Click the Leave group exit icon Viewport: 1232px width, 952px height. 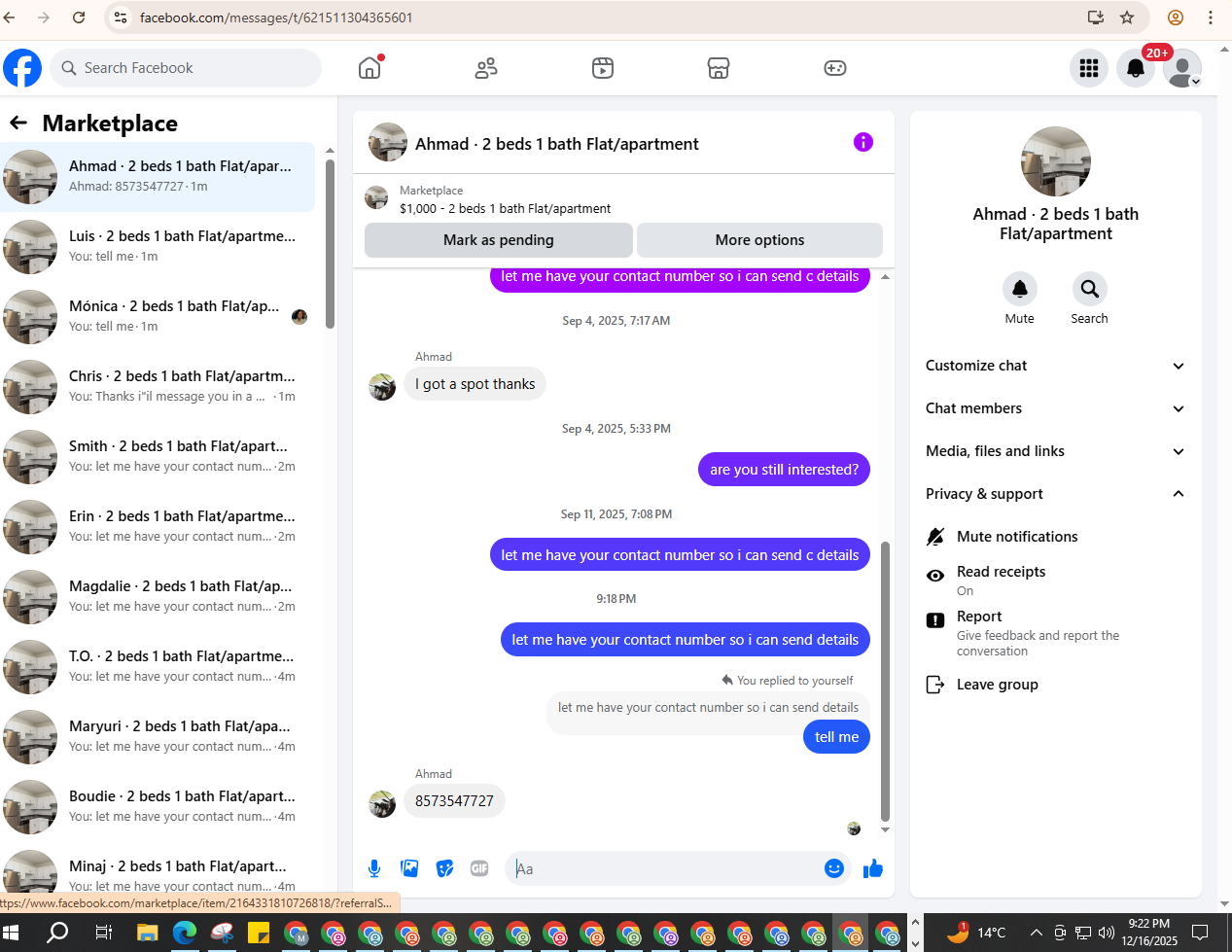935,685
